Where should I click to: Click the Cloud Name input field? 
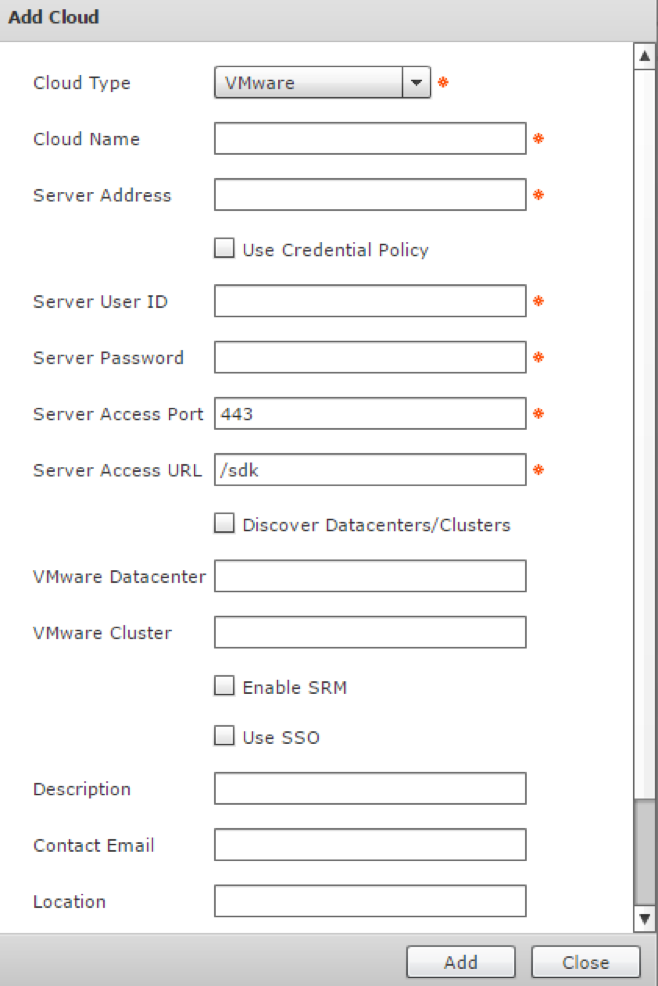(369, 139)
